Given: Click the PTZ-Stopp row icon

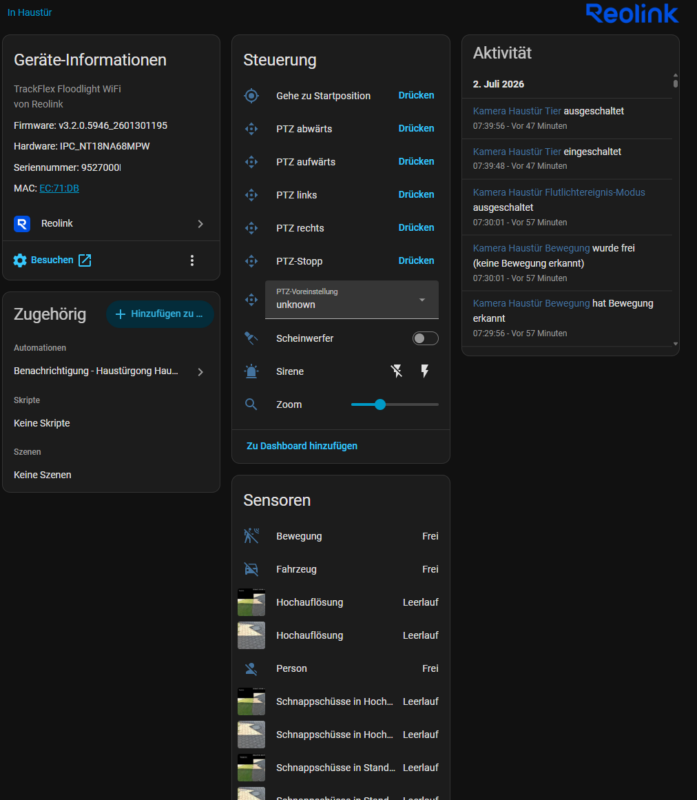Looking at the screenshot, I should 251,261.
